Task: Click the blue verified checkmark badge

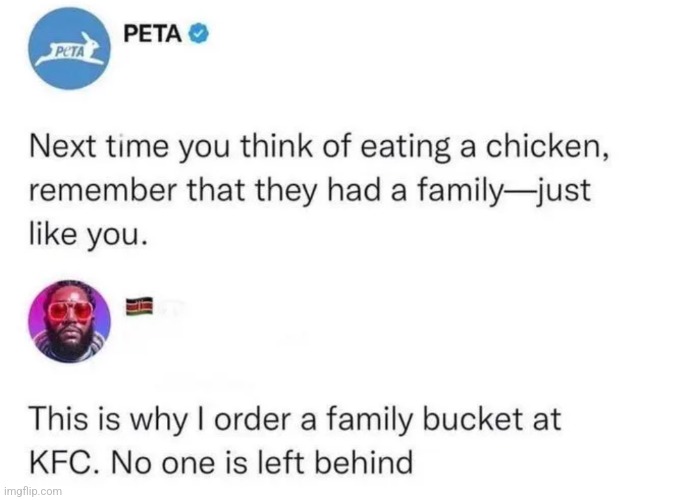Action: coord(199,34)
